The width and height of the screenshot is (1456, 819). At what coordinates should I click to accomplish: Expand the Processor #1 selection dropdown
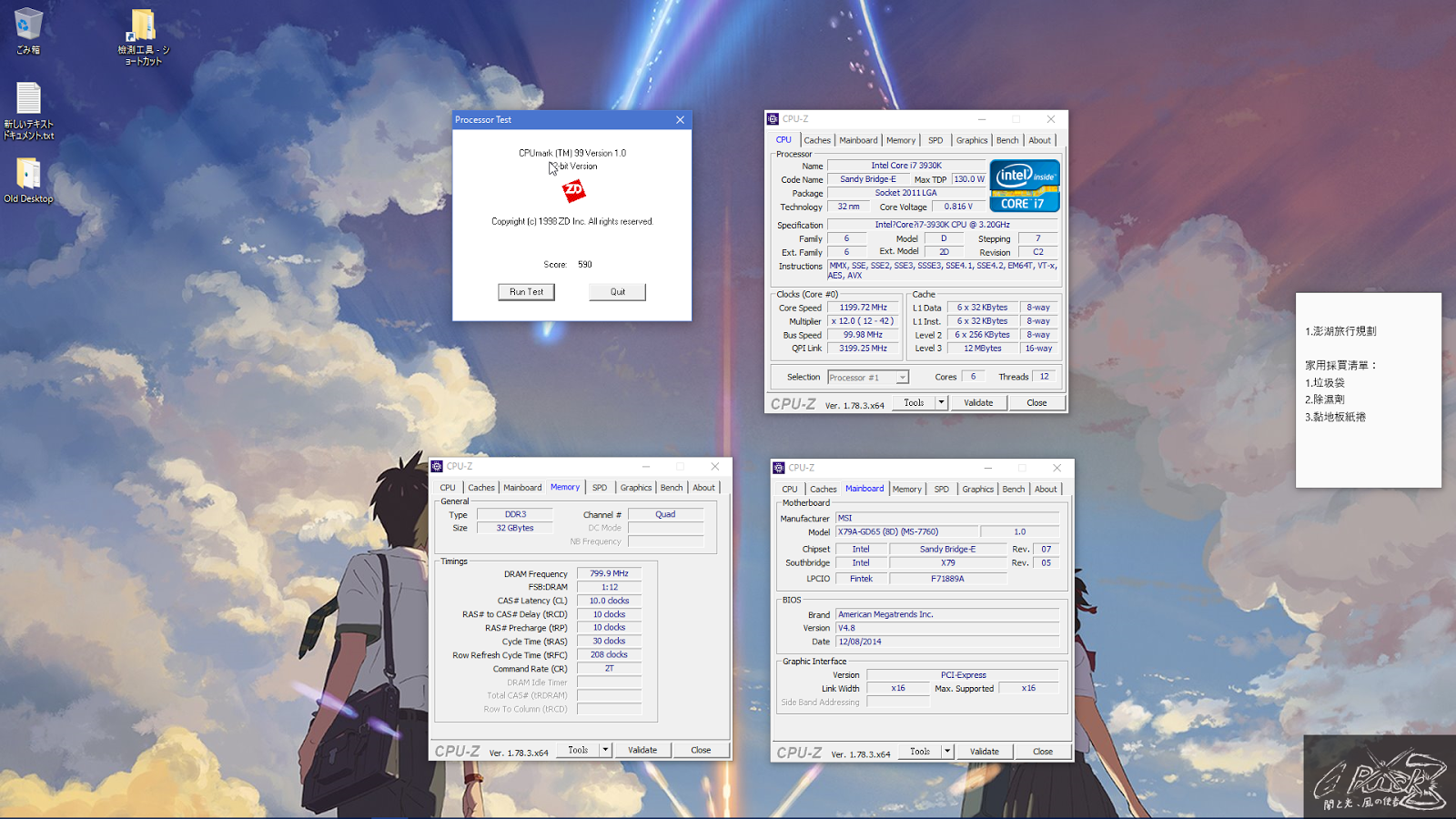tap(902, 378)
